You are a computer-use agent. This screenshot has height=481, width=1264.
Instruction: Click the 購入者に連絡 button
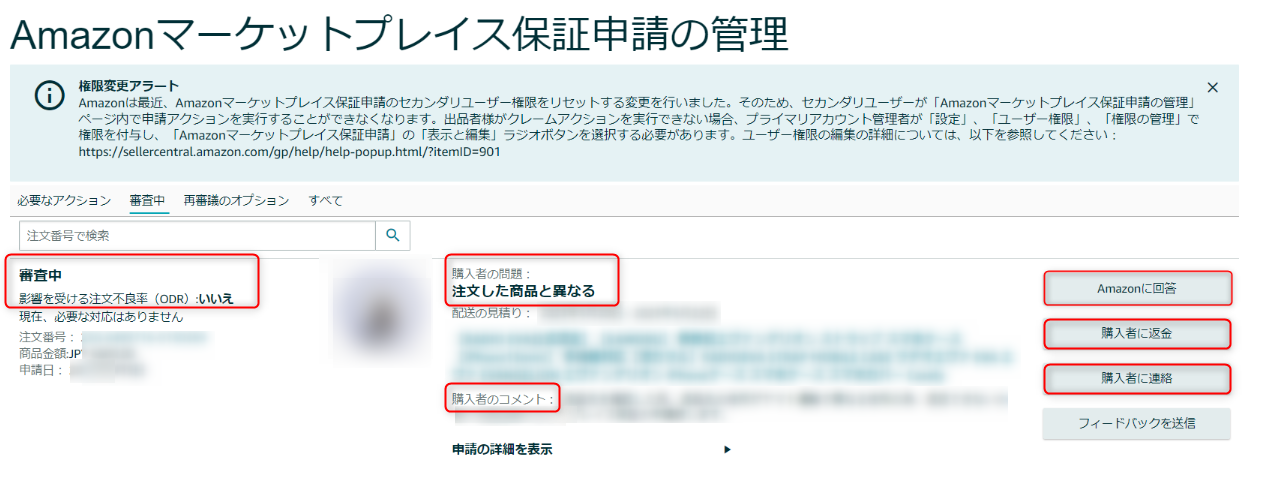pos(1137,378)
